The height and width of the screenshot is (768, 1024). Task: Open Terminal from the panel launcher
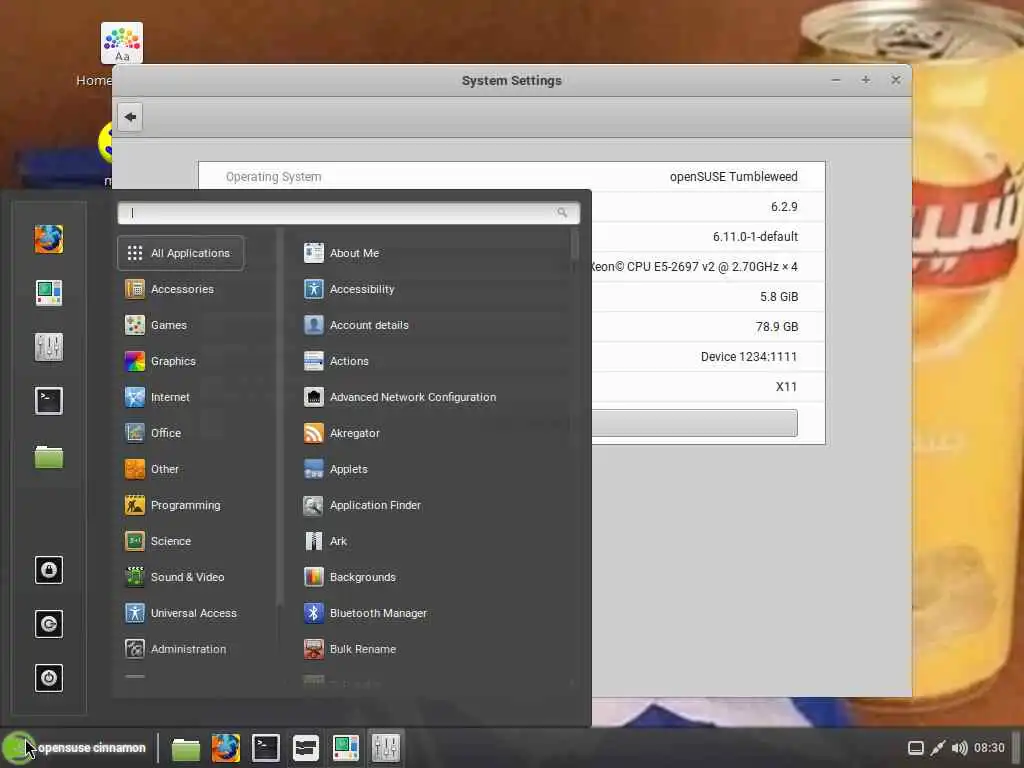pyautogui.click(x=266, y=748)
